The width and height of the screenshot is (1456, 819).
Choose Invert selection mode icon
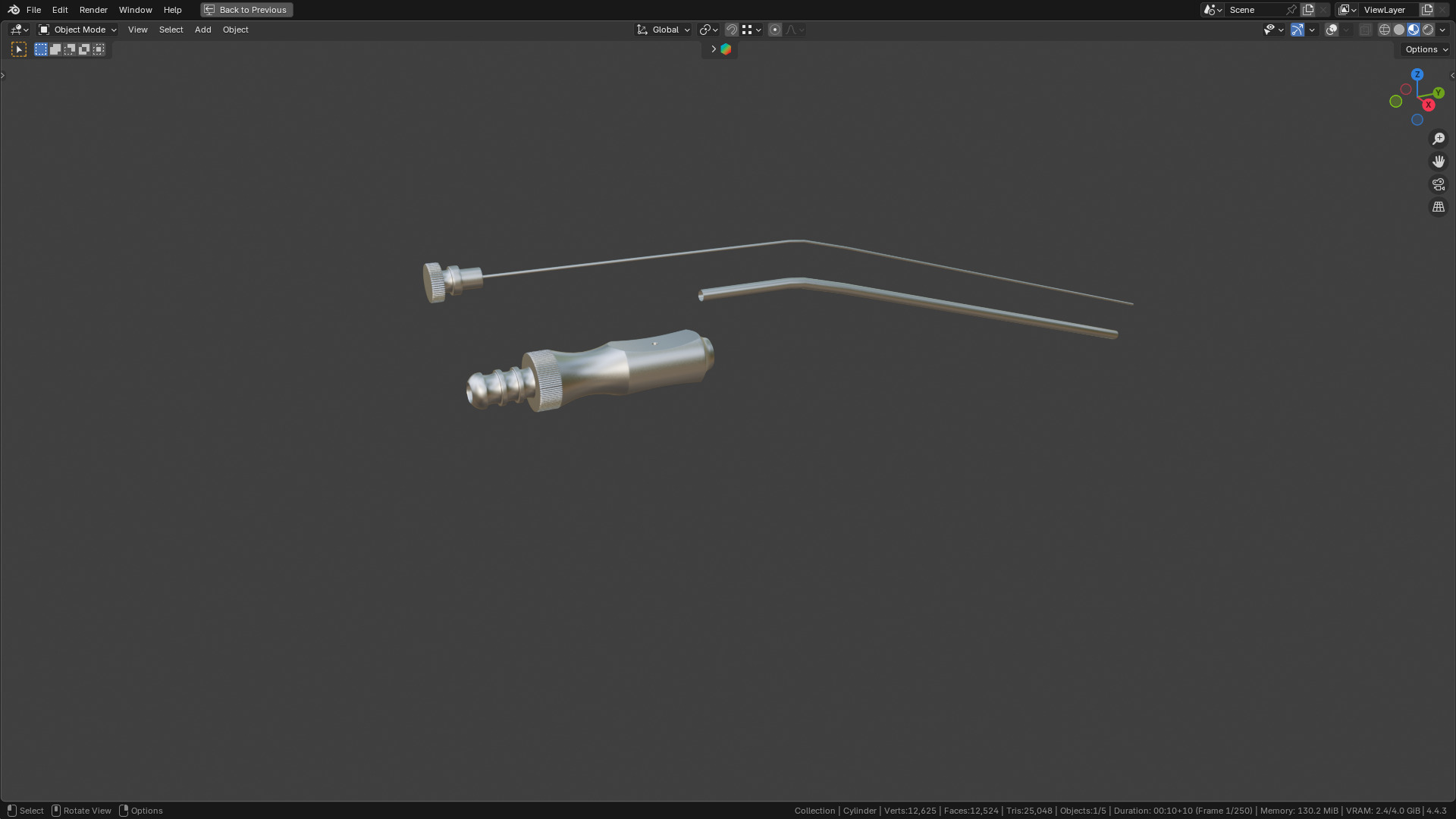(84, 49)
